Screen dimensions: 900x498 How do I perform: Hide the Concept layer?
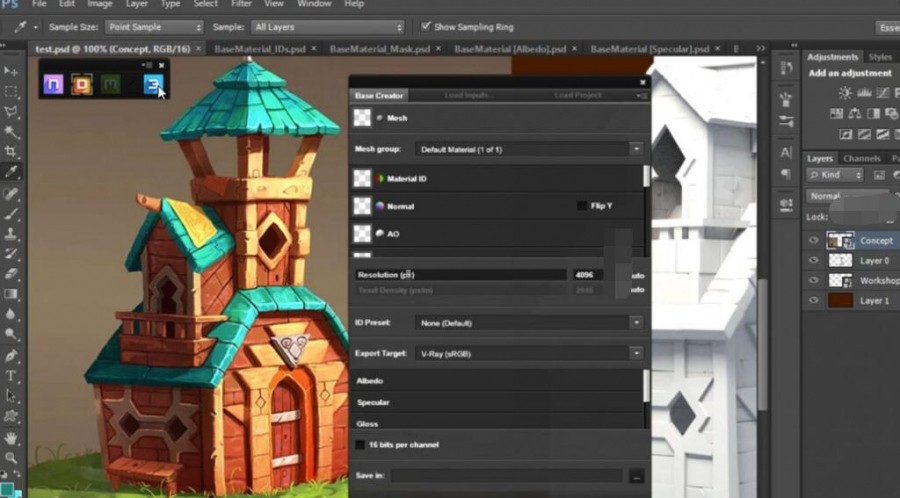[x=813, y=240]
